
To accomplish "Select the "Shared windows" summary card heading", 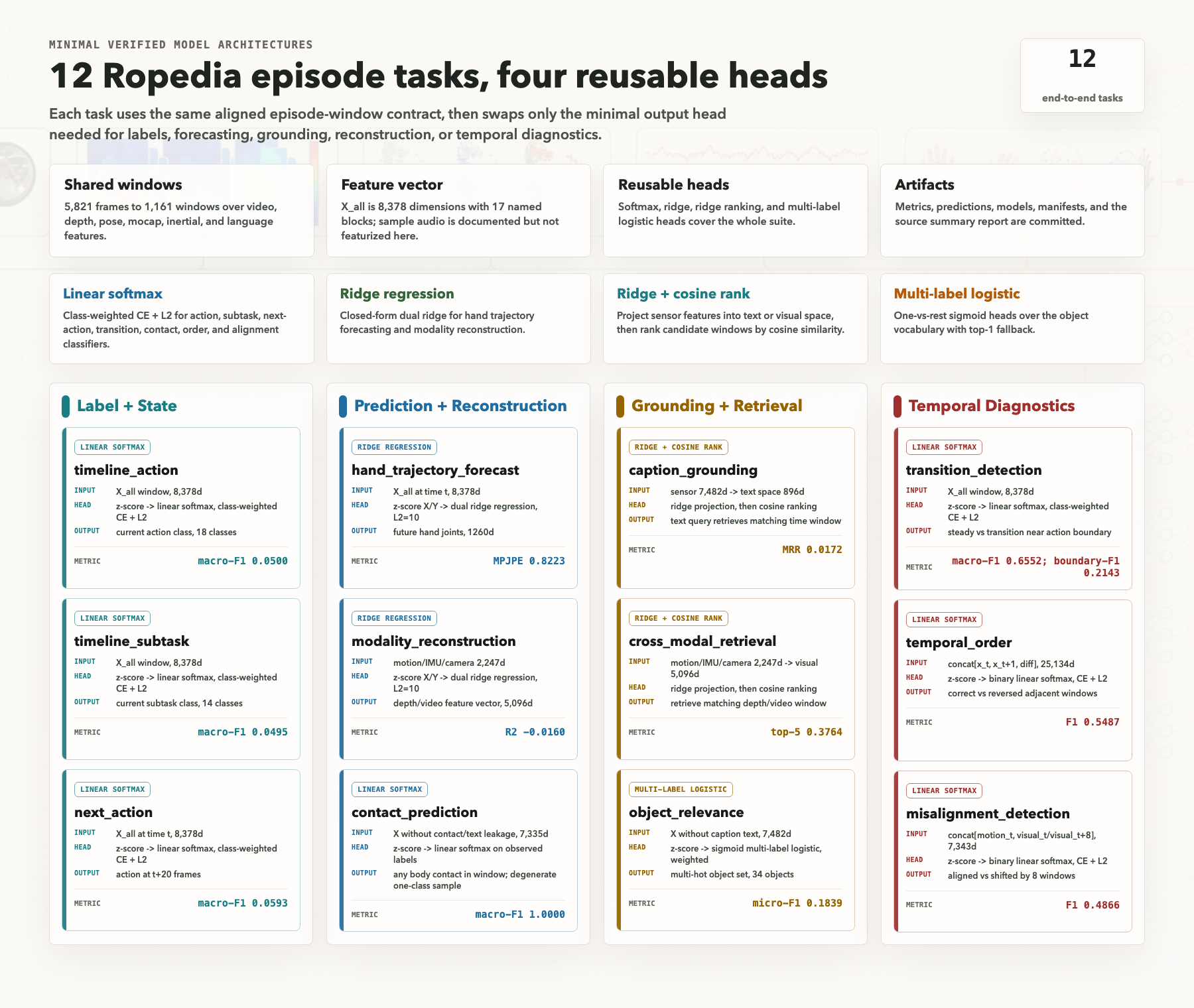I will (123, 184).
